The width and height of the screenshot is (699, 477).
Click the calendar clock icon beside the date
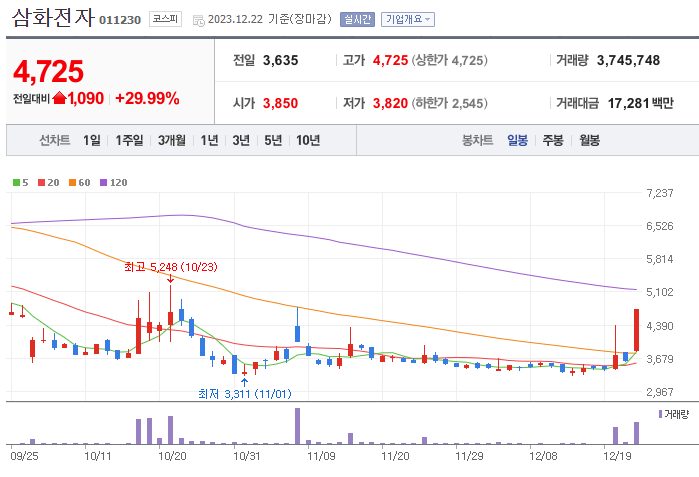click(198, 20)
